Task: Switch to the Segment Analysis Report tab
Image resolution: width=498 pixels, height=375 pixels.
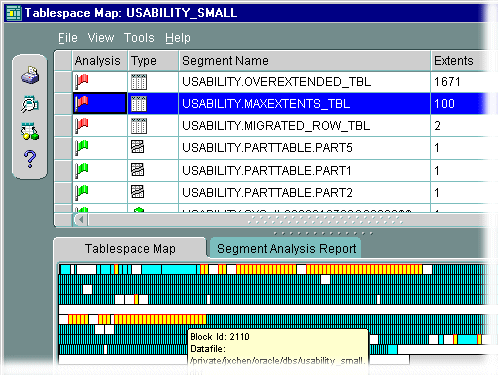Action: (286, 248)
